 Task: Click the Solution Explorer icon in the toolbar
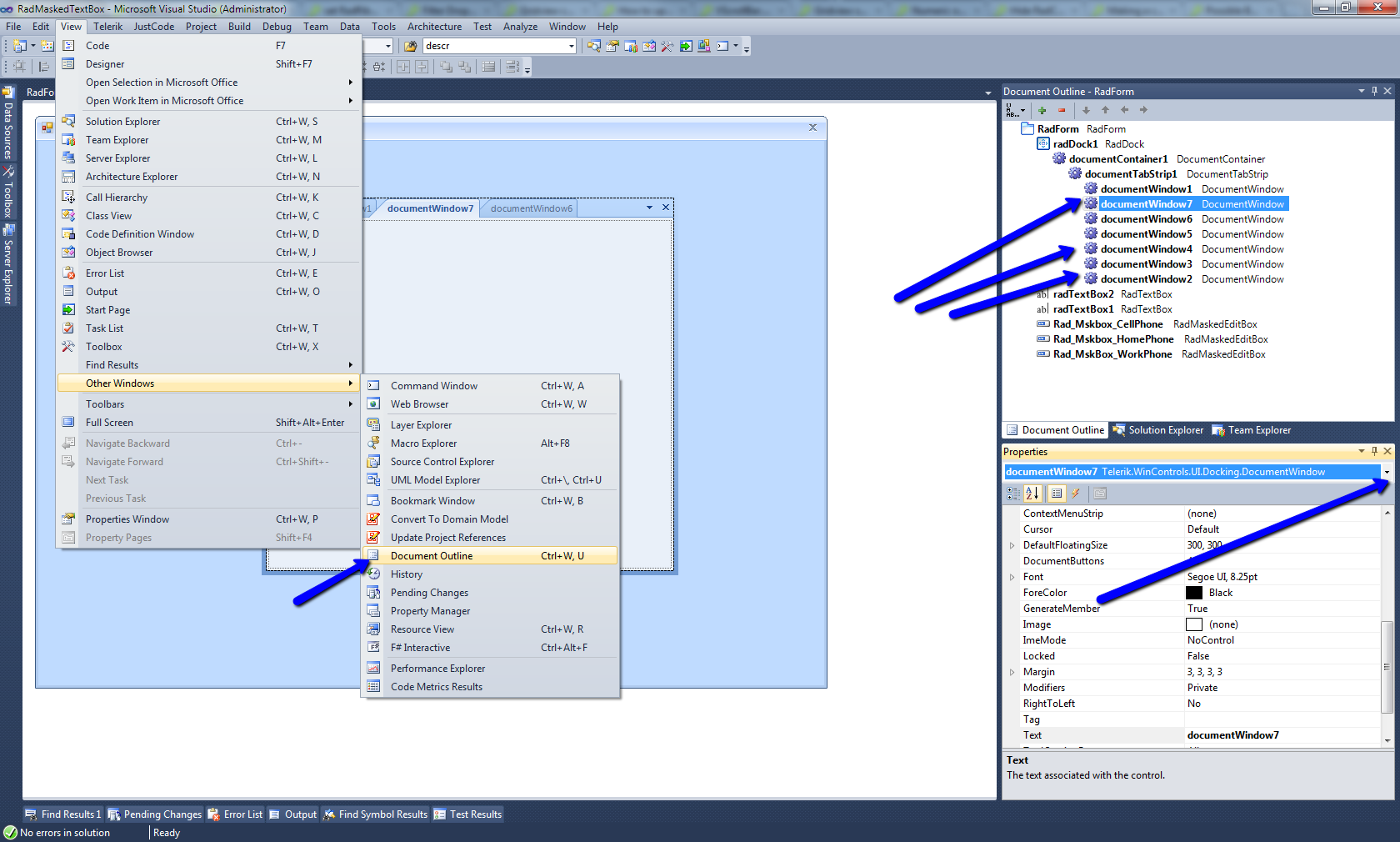click(594, 46)
